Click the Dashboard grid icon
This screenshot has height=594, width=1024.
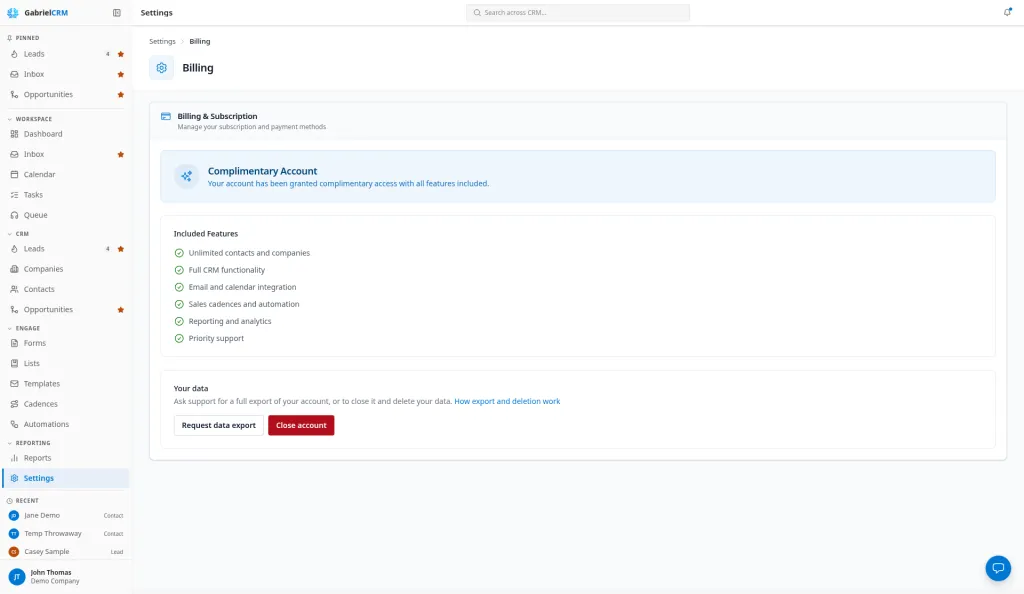14,134
